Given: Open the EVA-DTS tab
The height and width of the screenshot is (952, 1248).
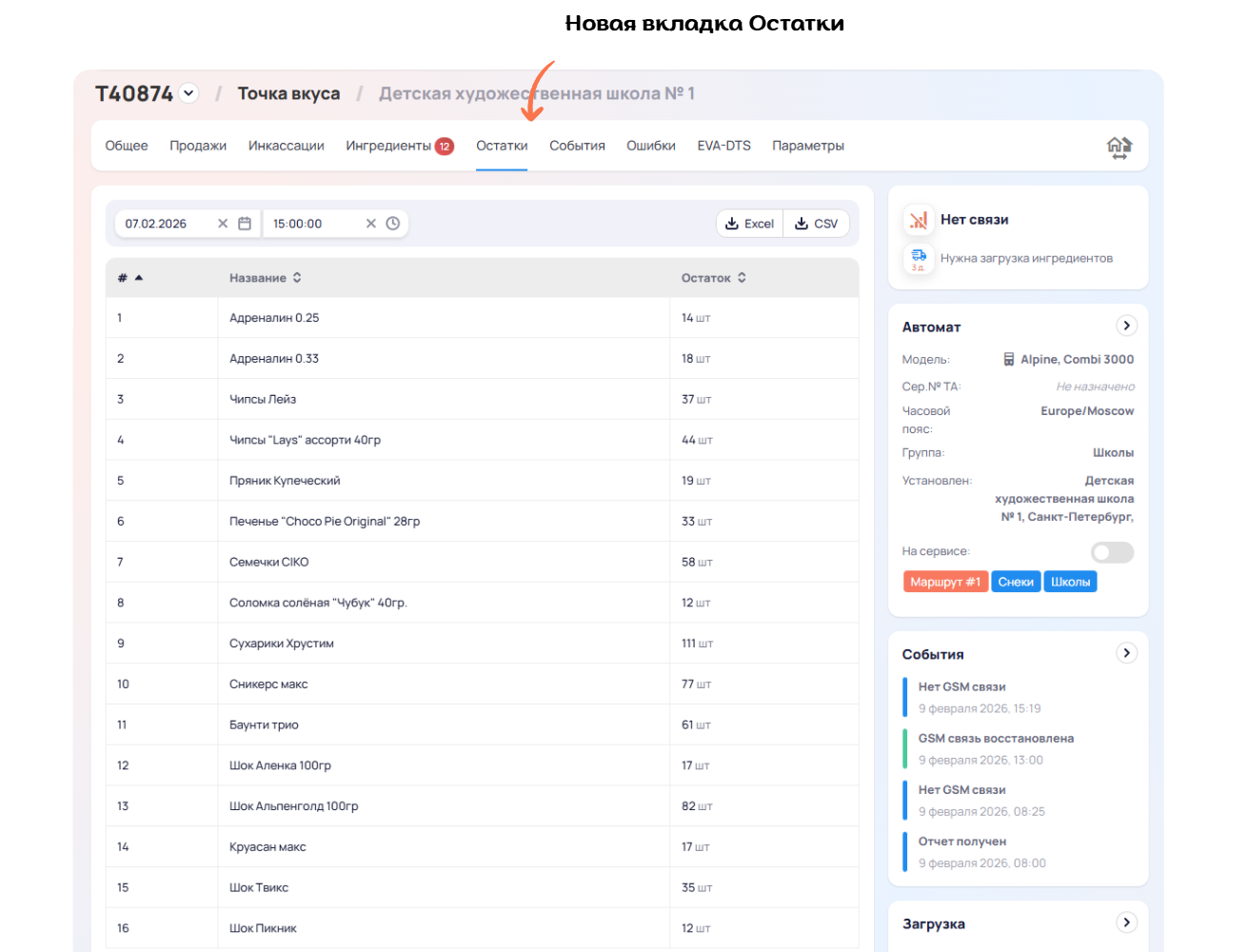Looking at the screenshot, I should (x=723, y=146).
